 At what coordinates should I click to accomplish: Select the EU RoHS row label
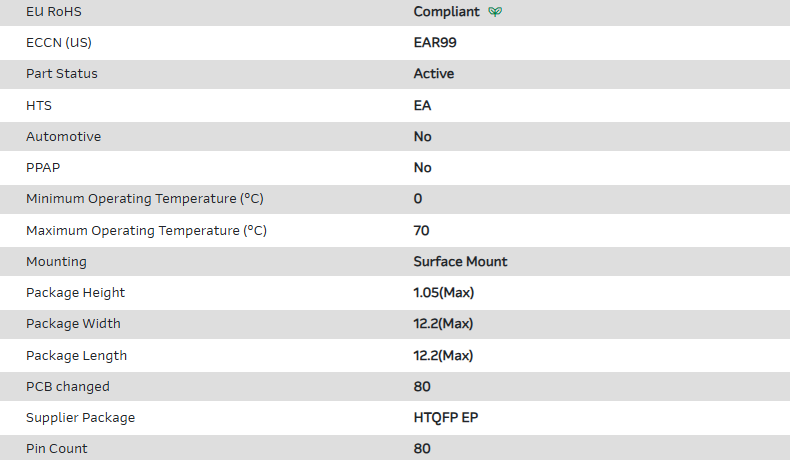54,12
